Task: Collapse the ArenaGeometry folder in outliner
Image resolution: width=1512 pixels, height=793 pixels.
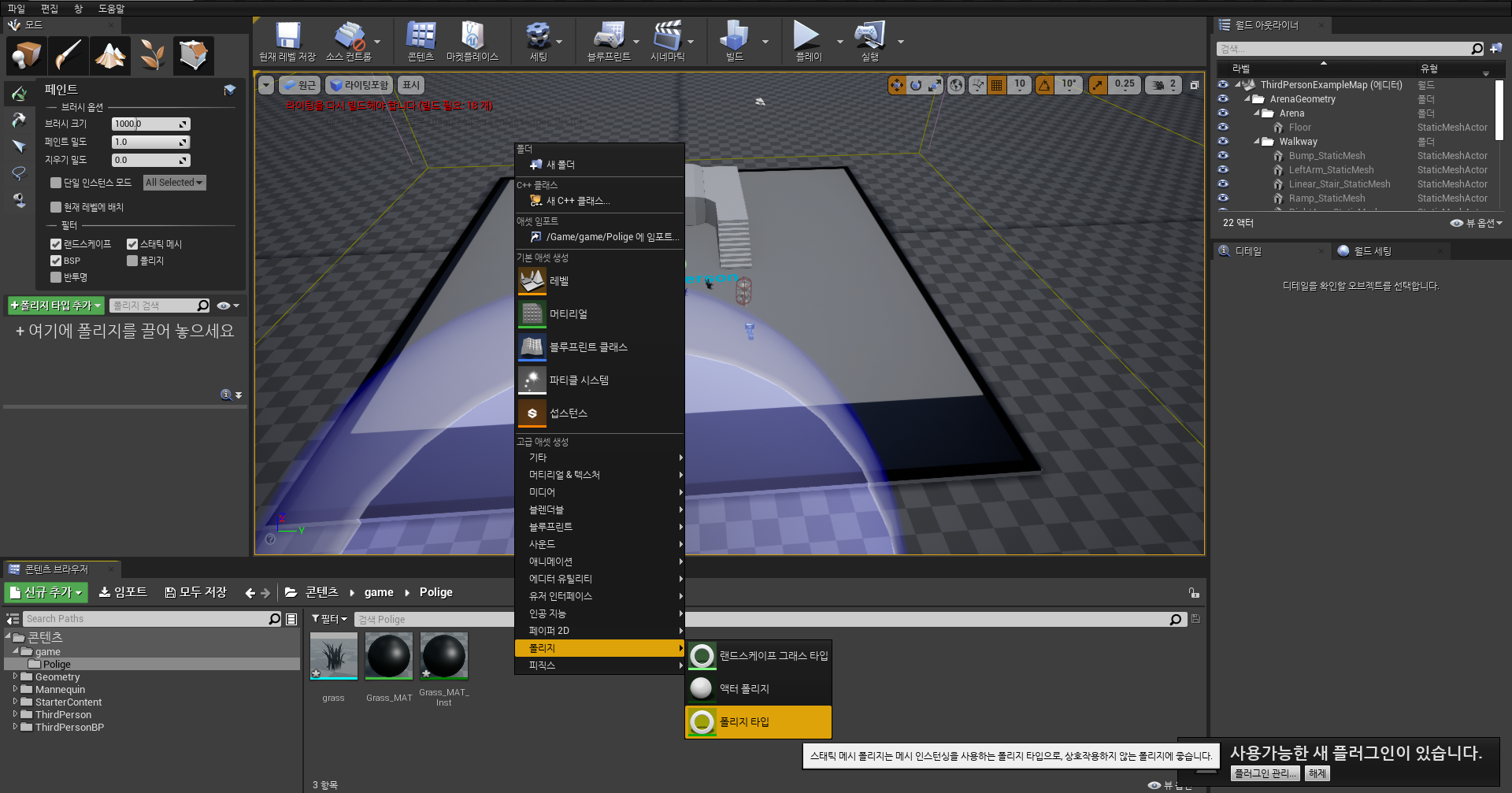Action: click(1247, 99)
